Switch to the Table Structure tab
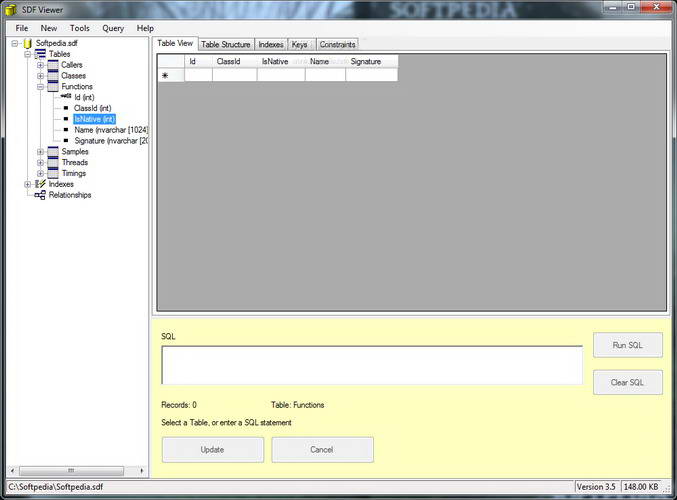 [226, 45]
